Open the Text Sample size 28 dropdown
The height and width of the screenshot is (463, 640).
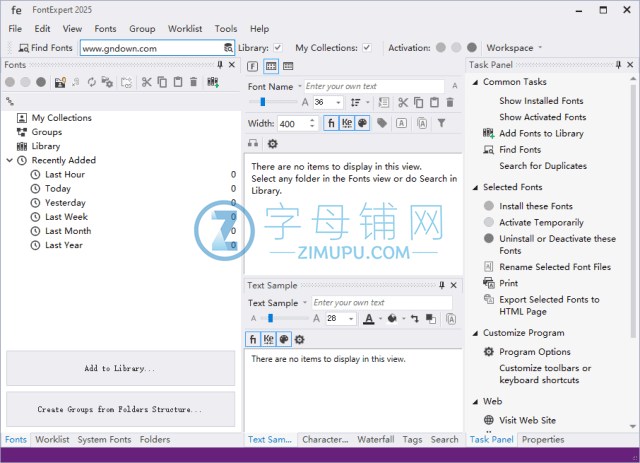coord(351,318)
